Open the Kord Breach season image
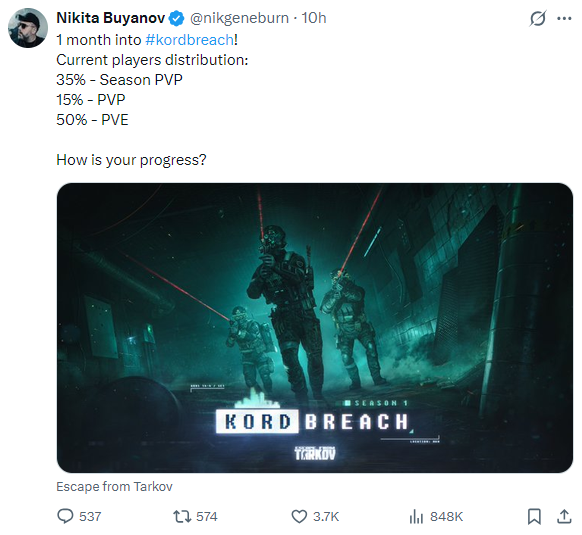 click(x=315, y=328)
